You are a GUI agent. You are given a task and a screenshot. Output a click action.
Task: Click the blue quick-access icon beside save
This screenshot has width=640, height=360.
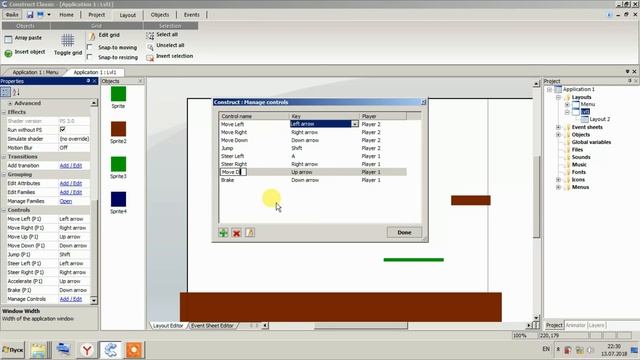[x=40, y=15]
